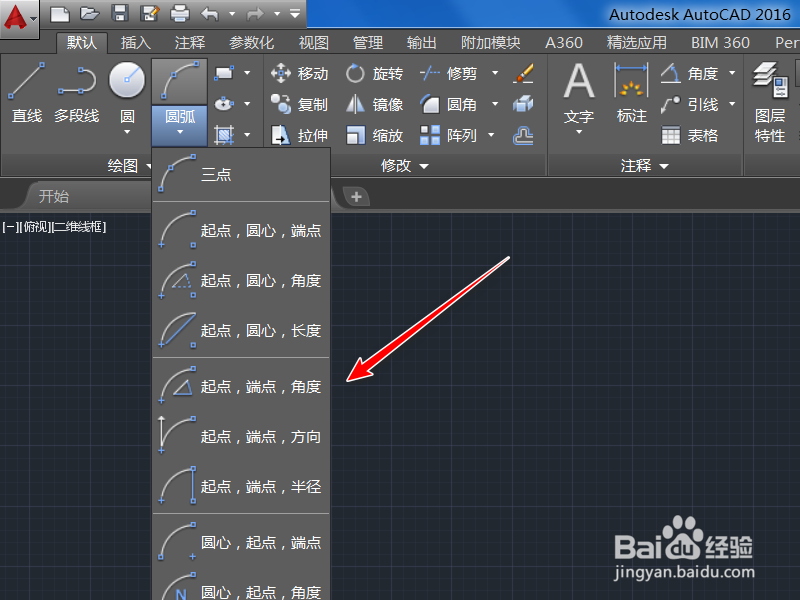800x600 pixels.
Task: Select the 缩放 scale tool
Action: click(x=374, y=136)
